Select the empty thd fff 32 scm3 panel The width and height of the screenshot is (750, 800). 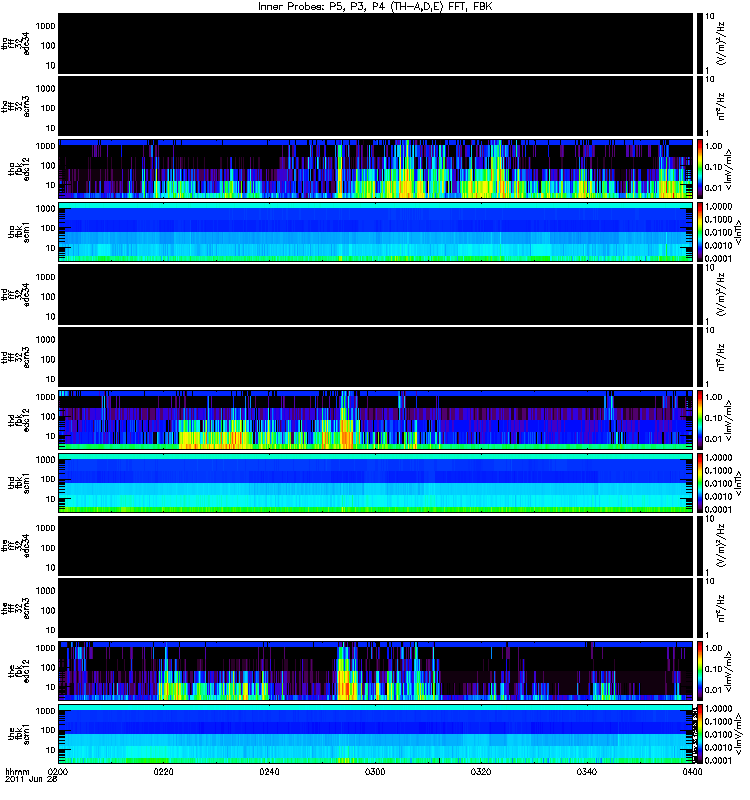click(x=376, y=357)
